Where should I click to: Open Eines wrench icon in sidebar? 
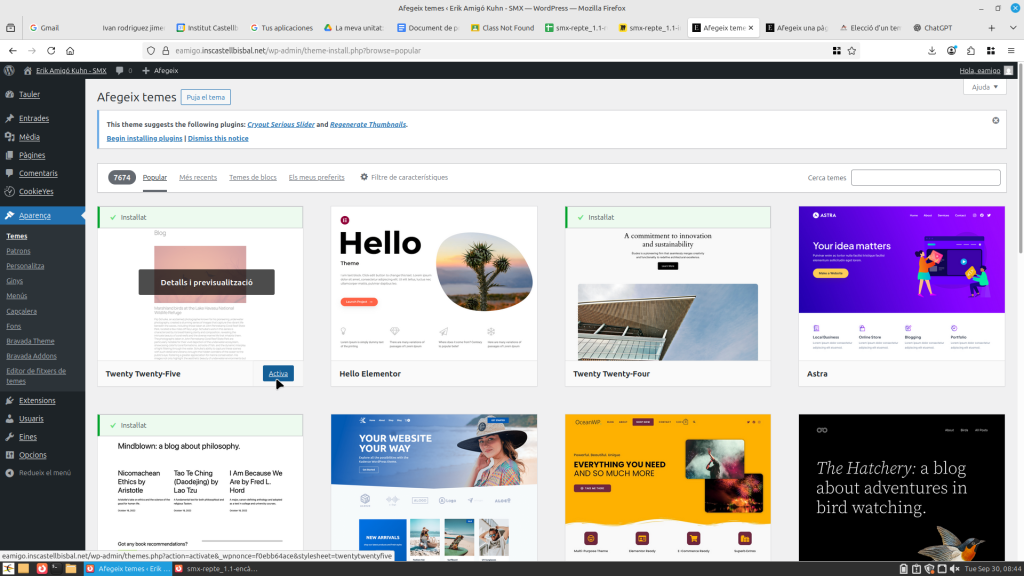[x=9, y=437]
